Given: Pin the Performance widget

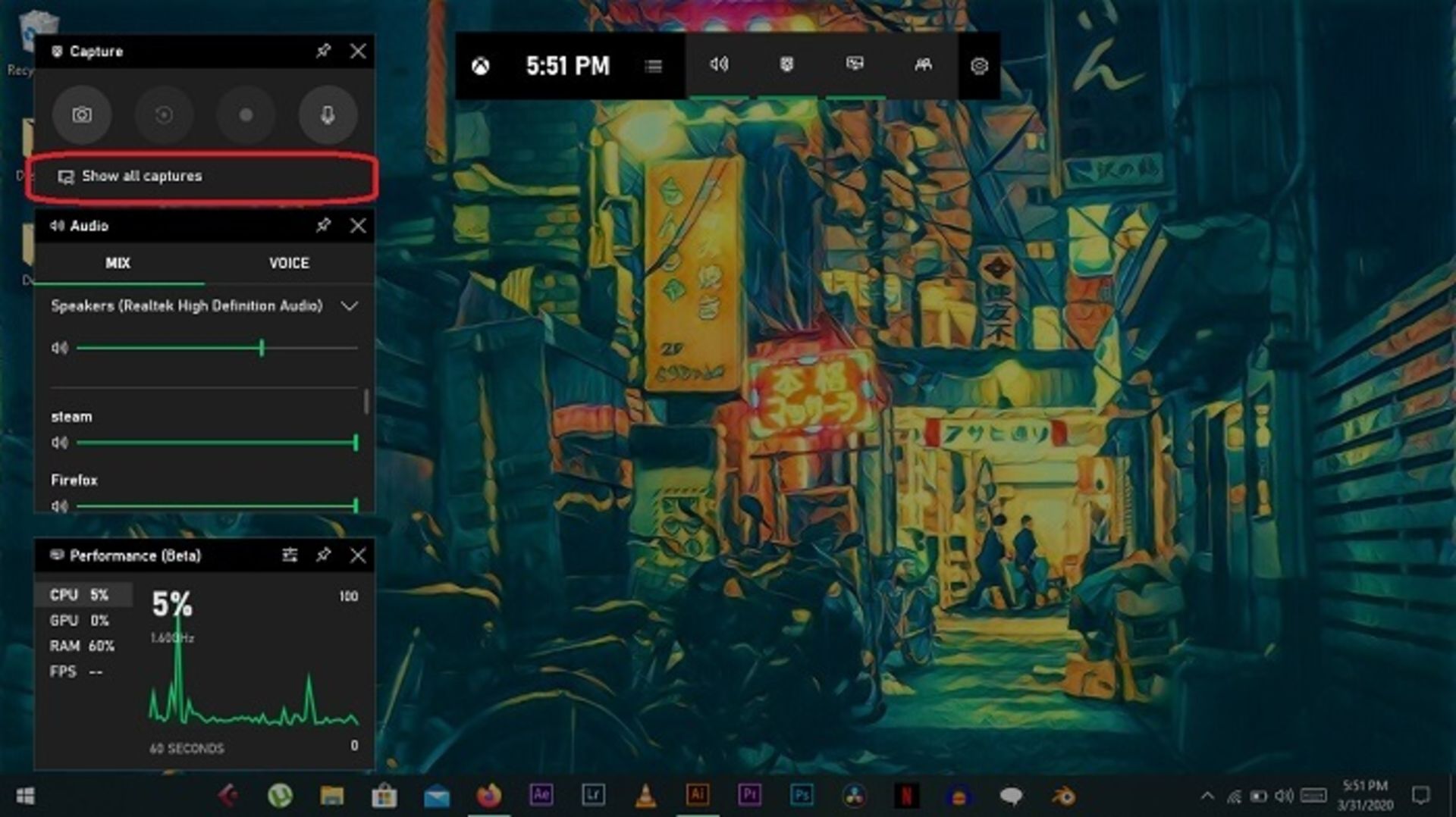Looking at the screenshot, I should pos(325,556).
